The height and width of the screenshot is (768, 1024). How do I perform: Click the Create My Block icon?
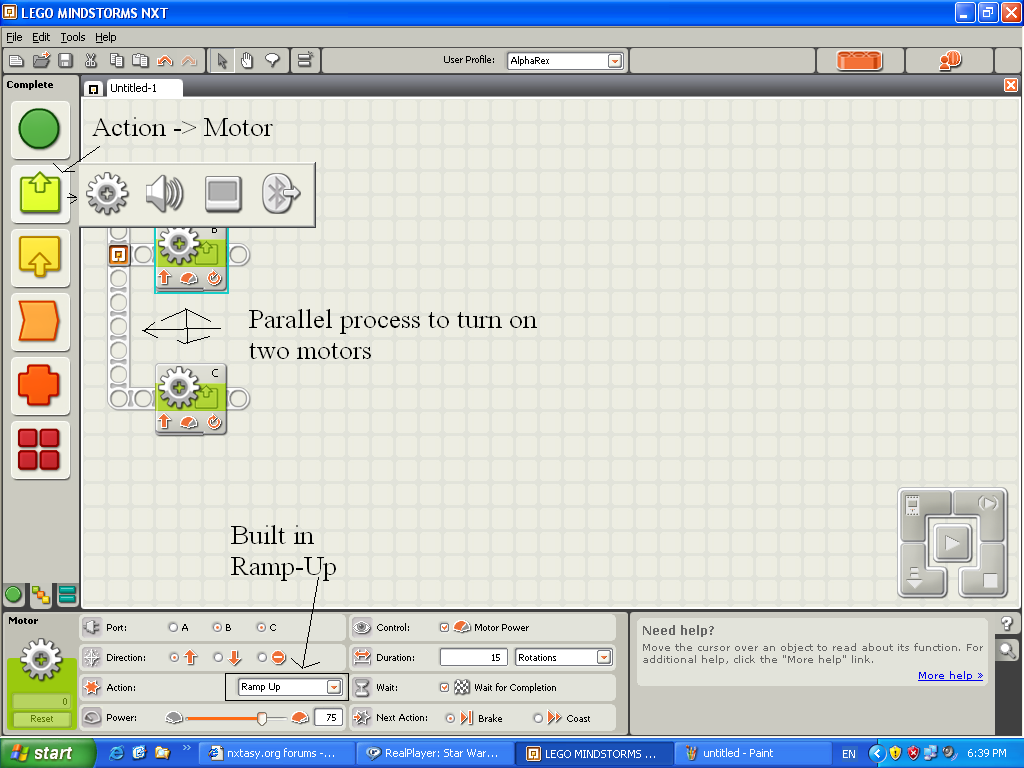click(305, 60)
